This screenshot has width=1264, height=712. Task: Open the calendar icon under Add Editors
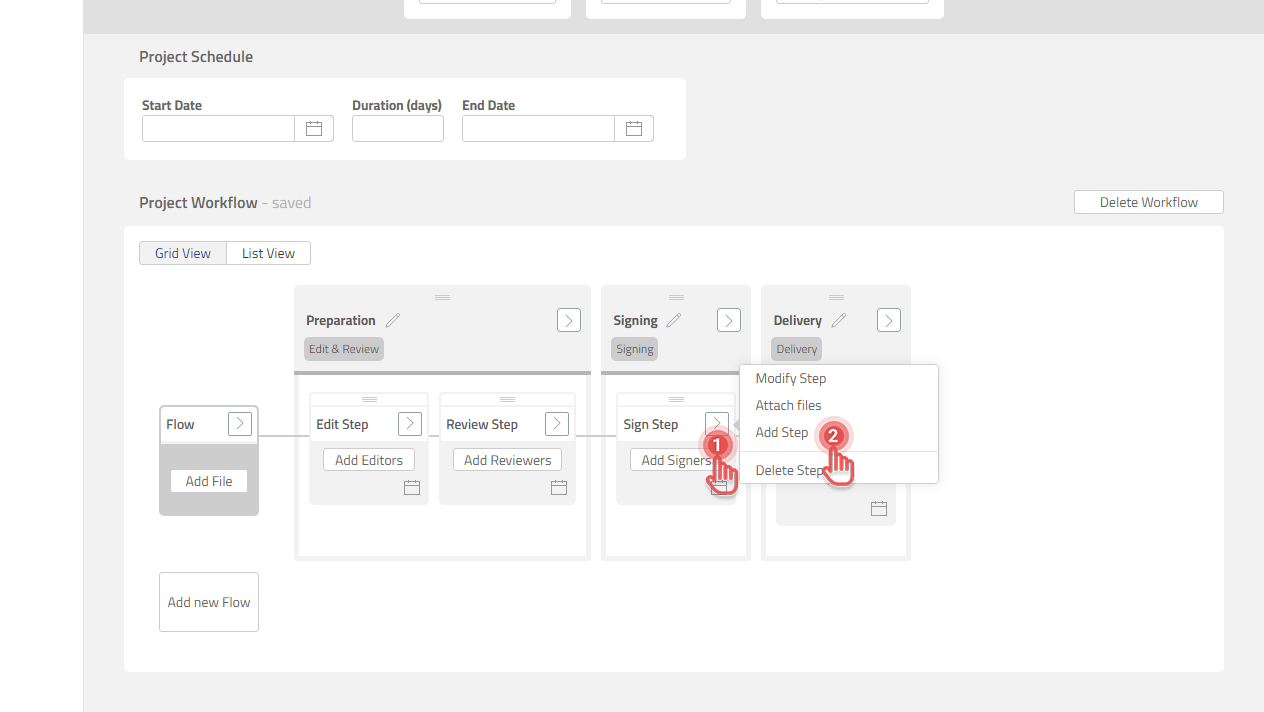(x=411, y=487)
